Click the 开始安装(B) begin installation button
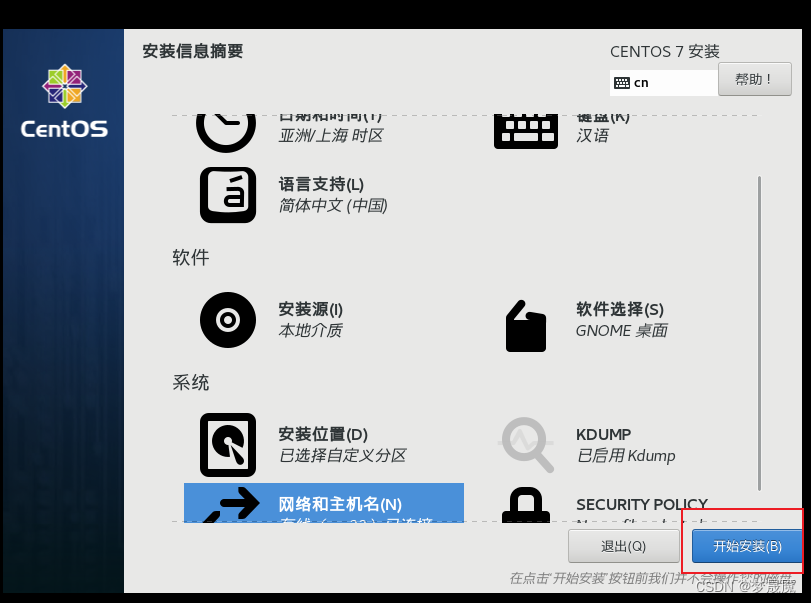This screenshot has height=603, width=811. click(747, 546)
